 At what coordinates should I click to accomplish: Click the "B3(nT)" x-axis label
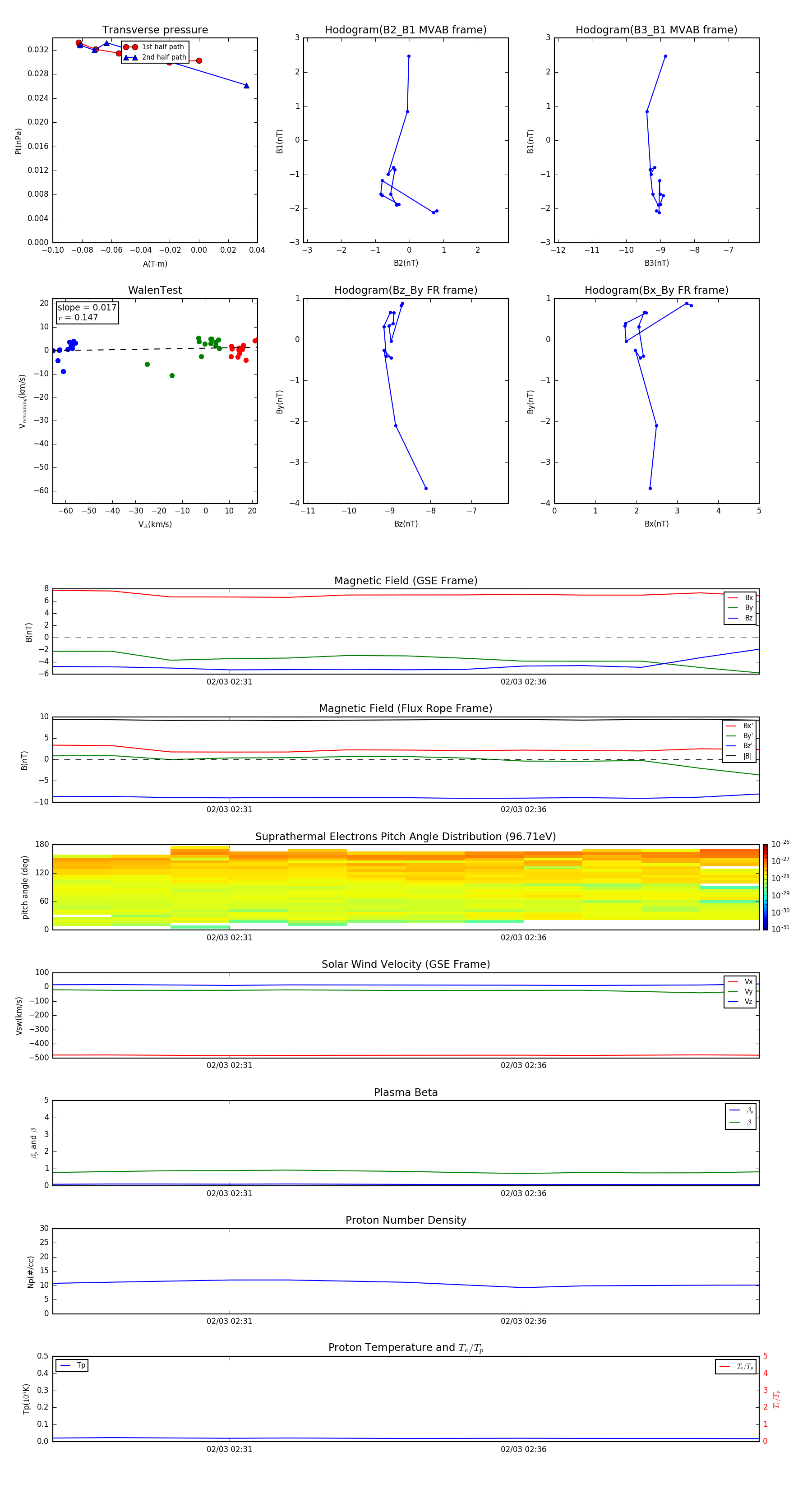[656, 263]
